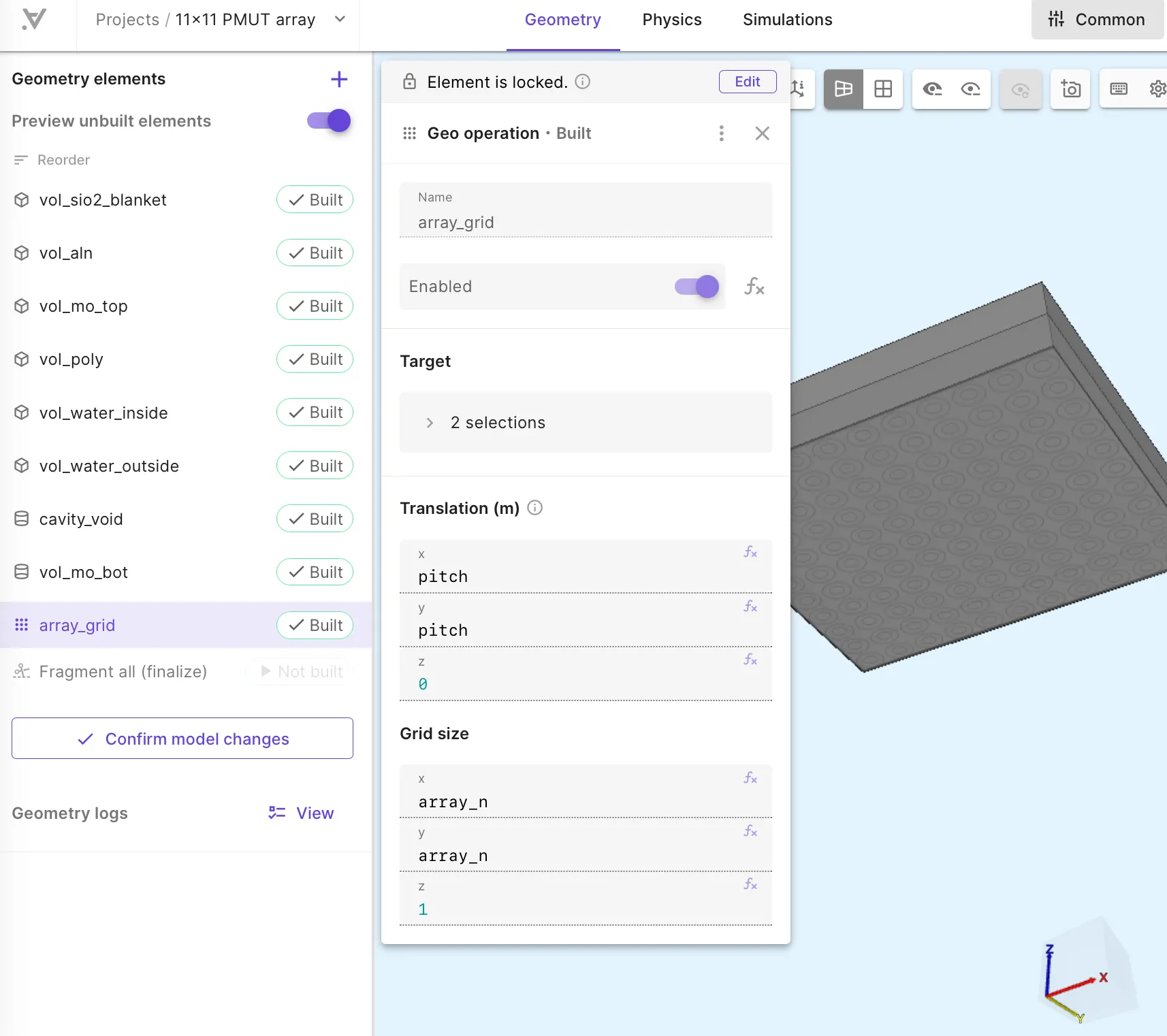Click the fx icon of Translation x field
The image size is (1167, 1036).
[750, 552]
